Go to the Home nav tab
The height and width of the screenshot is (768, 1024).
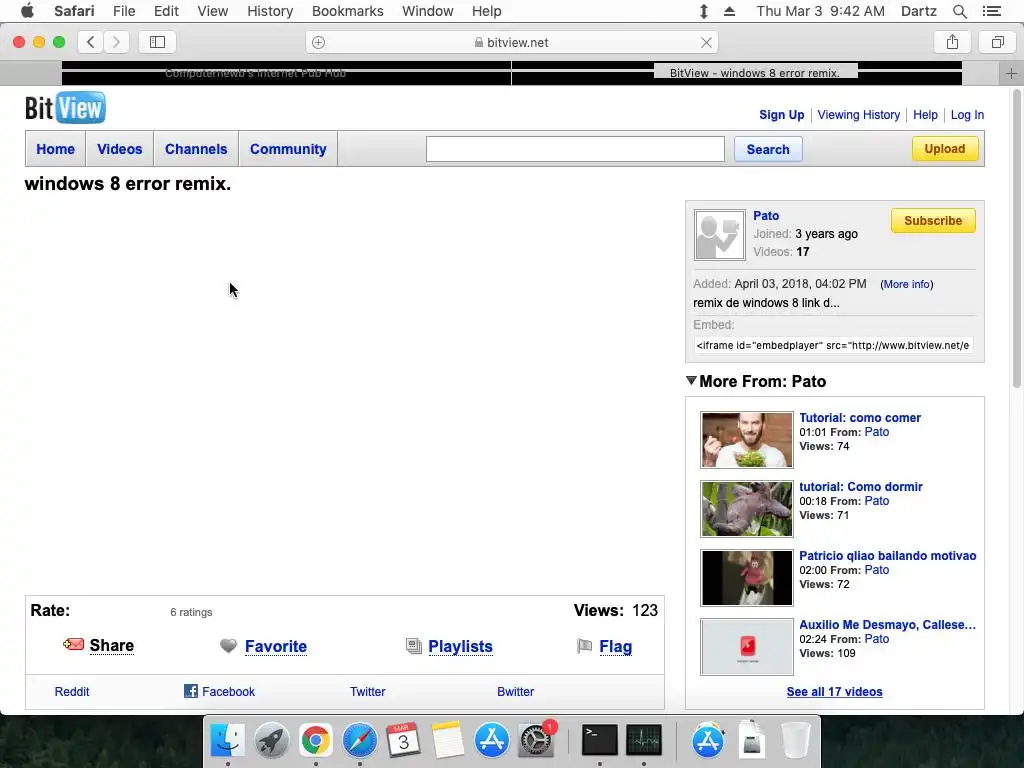pyautogui.click(x=56, y=149)
